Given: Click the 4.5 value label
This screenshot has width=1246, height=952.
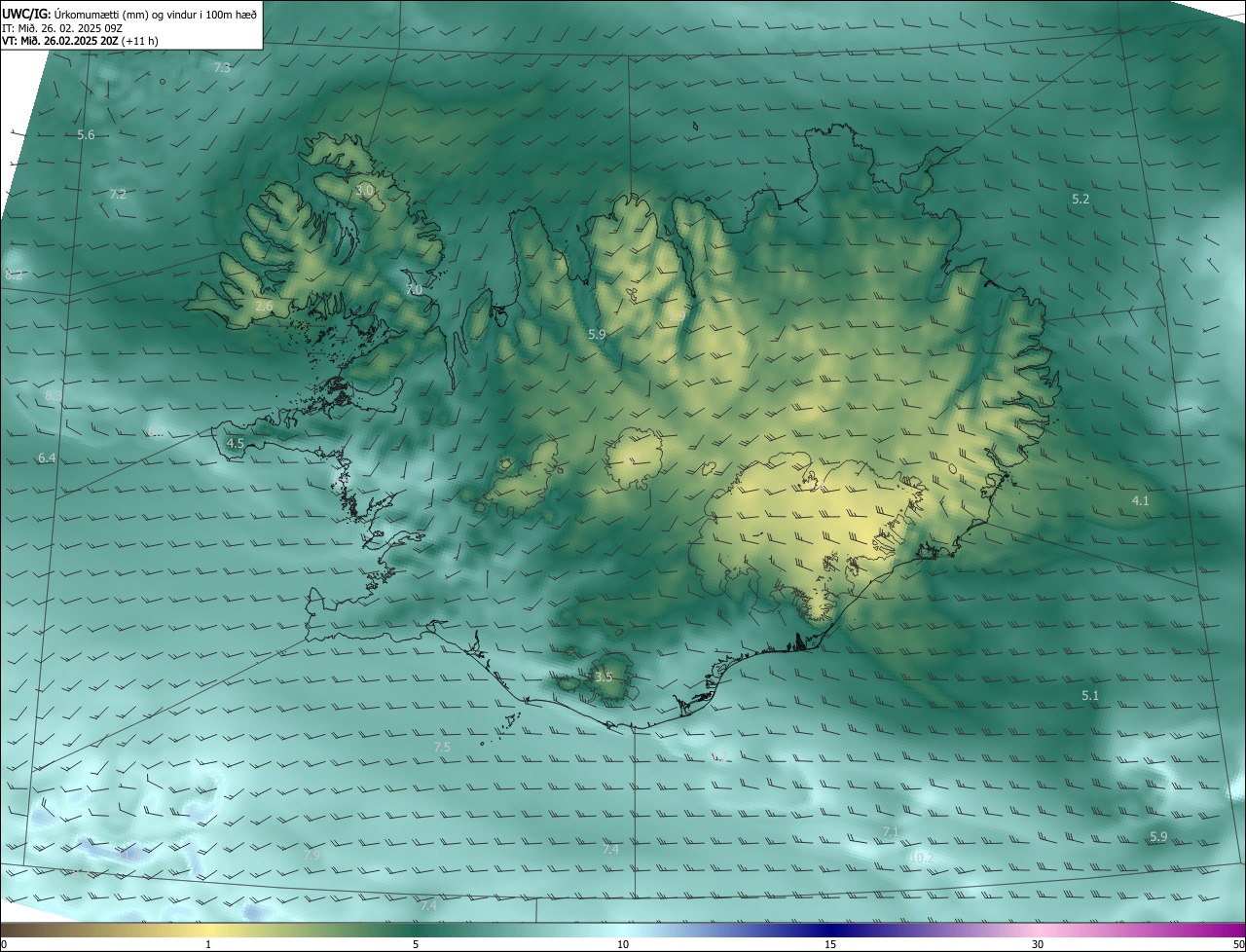Looking at the screenshot, I should (x=235, y=443).
